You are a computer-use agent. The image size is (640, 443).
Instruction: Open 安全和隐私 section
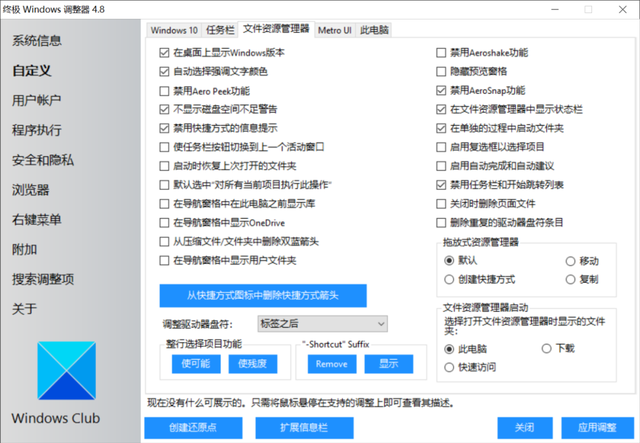(x=43, y=160)
